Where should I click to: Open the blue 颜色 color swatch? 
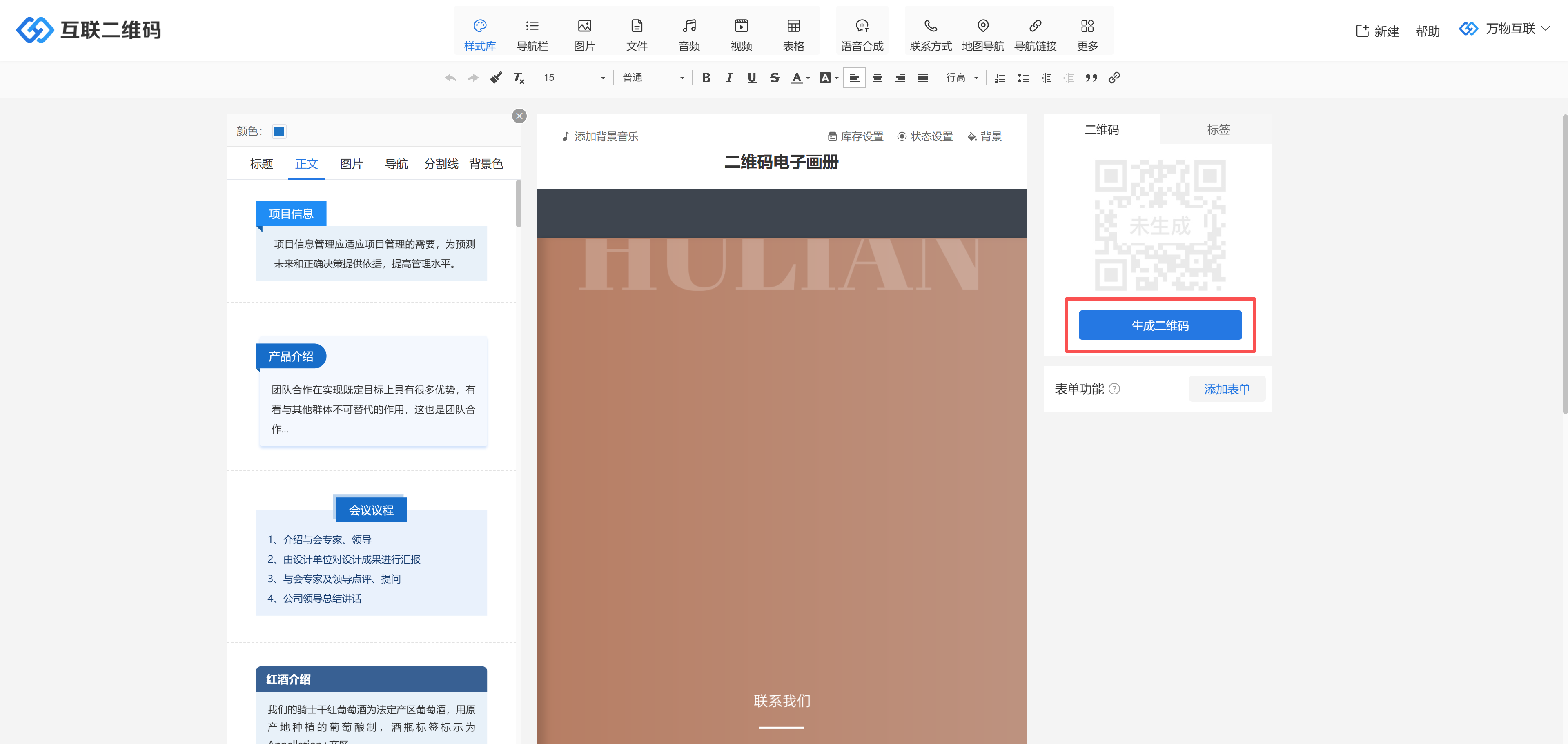click(279, 131)
